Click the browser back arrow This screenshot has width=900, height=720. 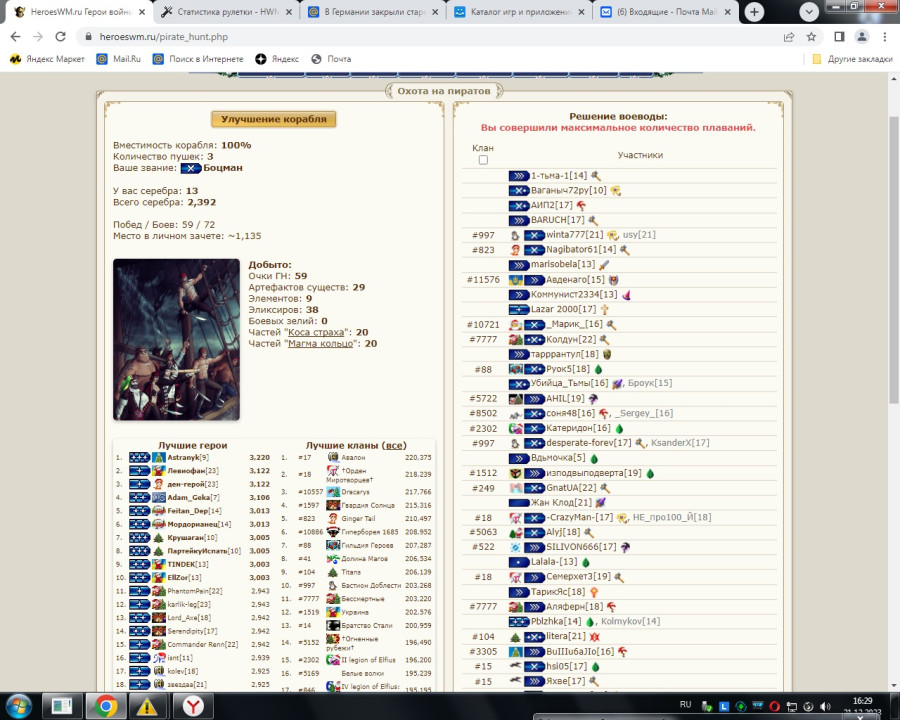[15, 37]
